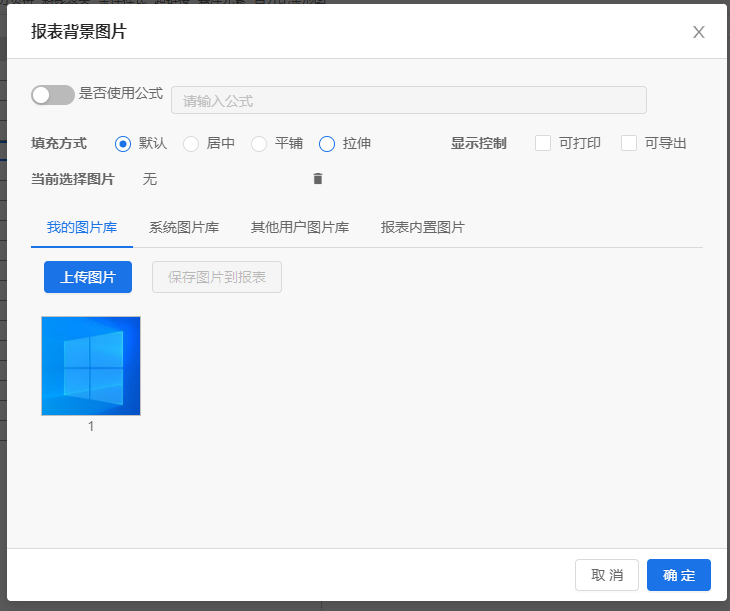Switch to 我的图片库 tab

(x=82, y=228)
